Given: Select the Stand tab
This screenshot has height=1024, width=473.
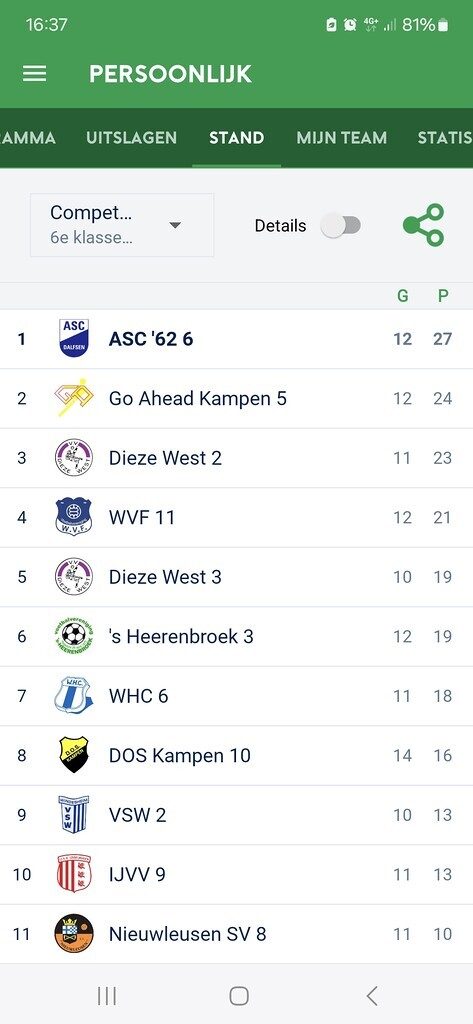Looking at the screenshot, I should [236, 138].
